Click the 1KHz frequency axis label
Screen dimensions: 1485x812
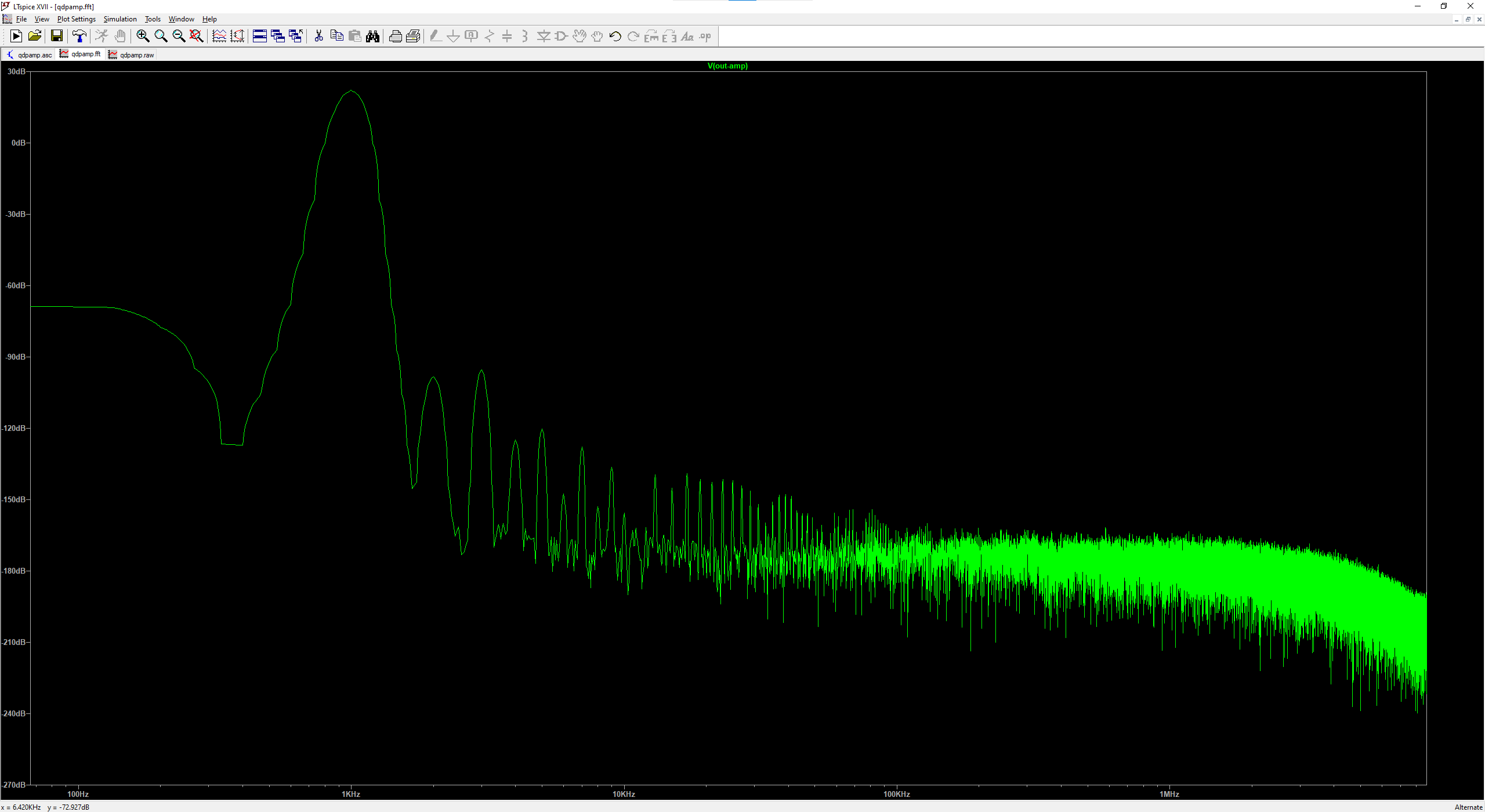pos(351,794)
